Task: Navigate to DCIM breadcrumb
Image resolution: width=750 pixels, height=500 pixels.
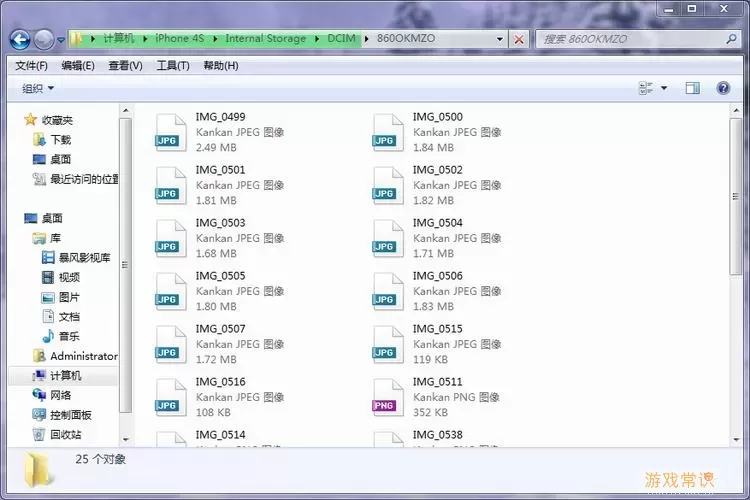Action: tap(341, 38)
